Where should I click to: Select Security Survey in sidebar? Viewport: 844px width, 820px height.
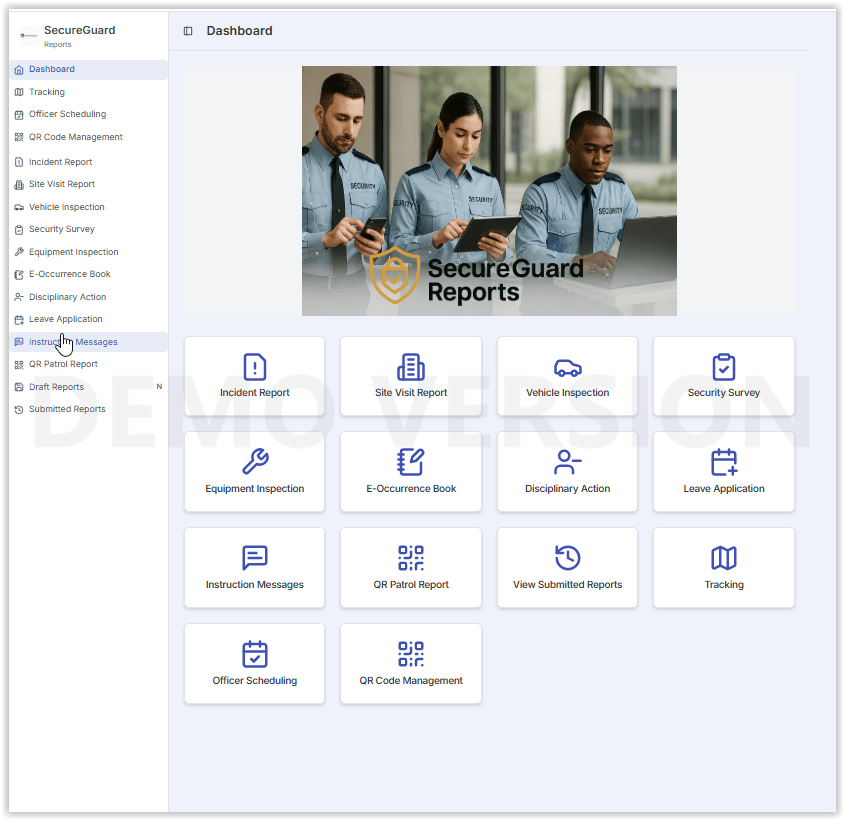tap(88, 230)
